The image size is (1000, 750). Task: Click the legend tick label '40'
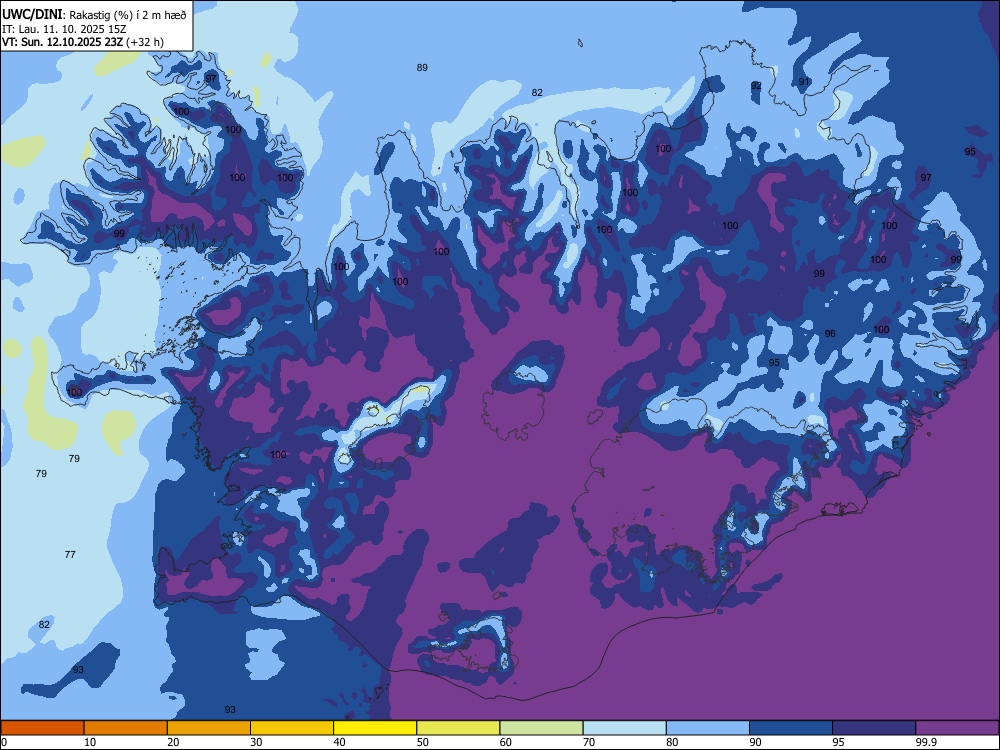pos(339,742)
